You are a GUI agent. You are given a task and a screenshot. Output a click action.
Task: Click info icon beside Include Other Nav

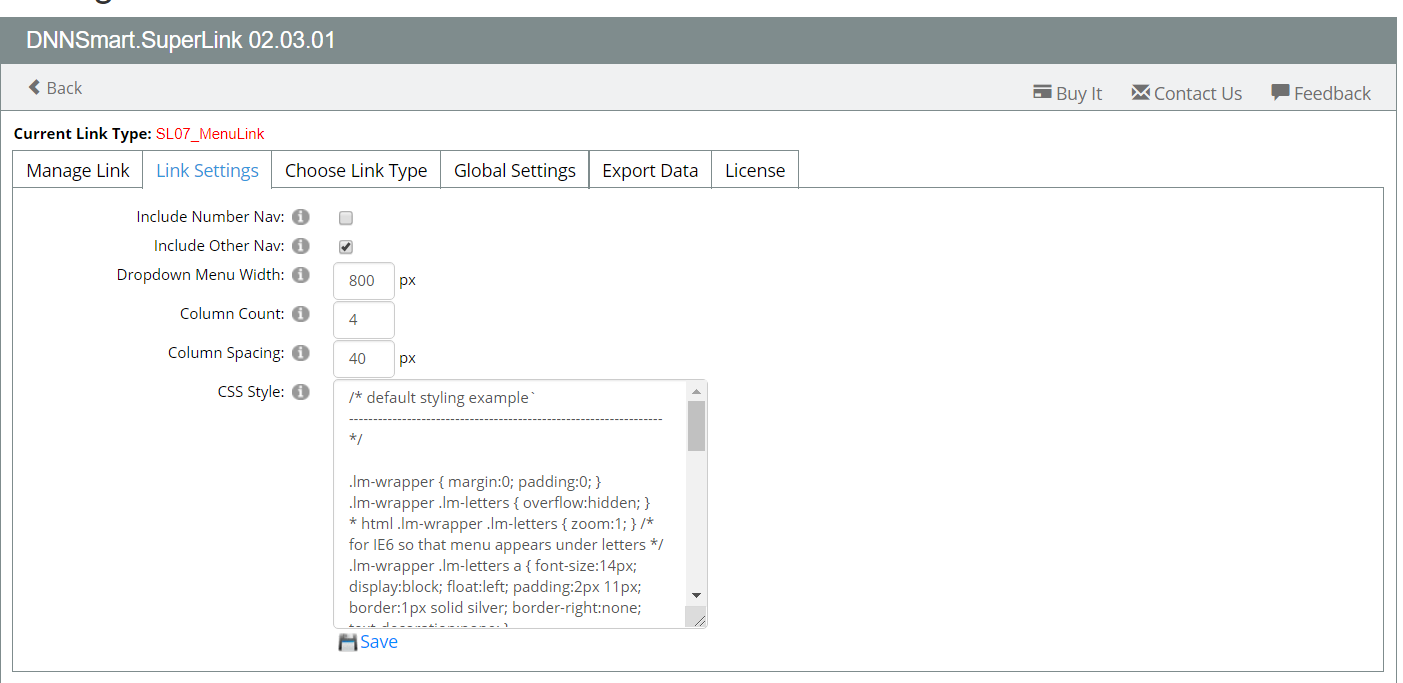tap(301, 245)
